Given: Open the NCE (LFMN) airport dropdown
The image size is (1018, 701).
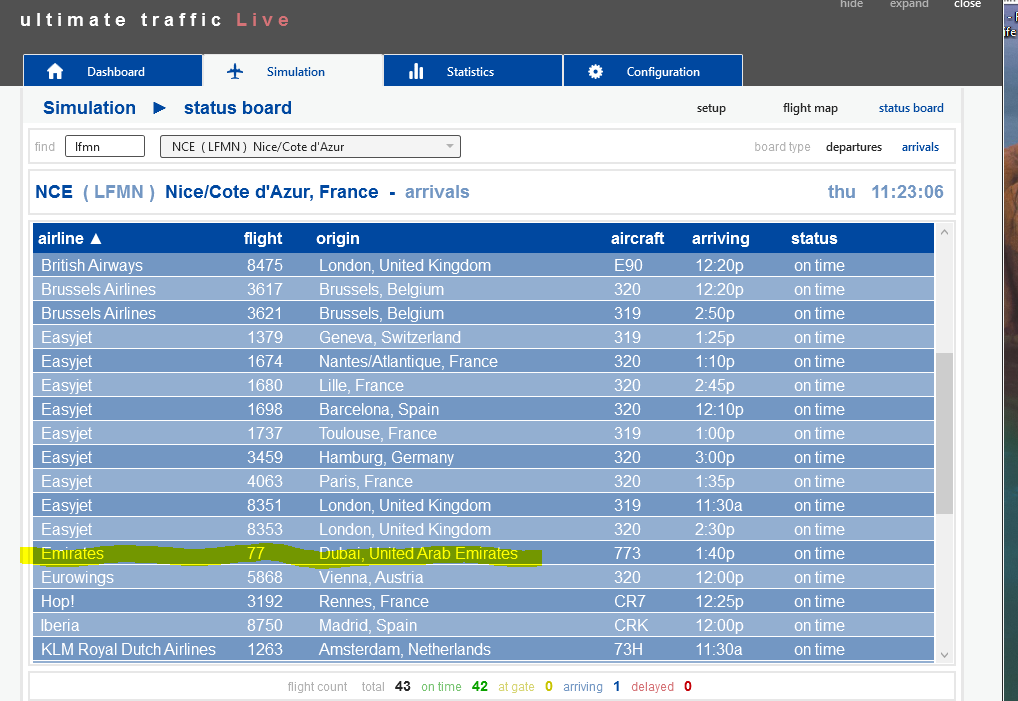Looking at the screenshot, I should (310, 147).
